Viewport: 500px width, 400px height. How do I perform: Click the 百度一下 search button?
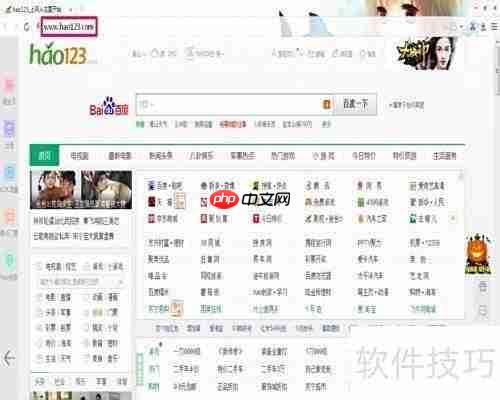point(355,105)
